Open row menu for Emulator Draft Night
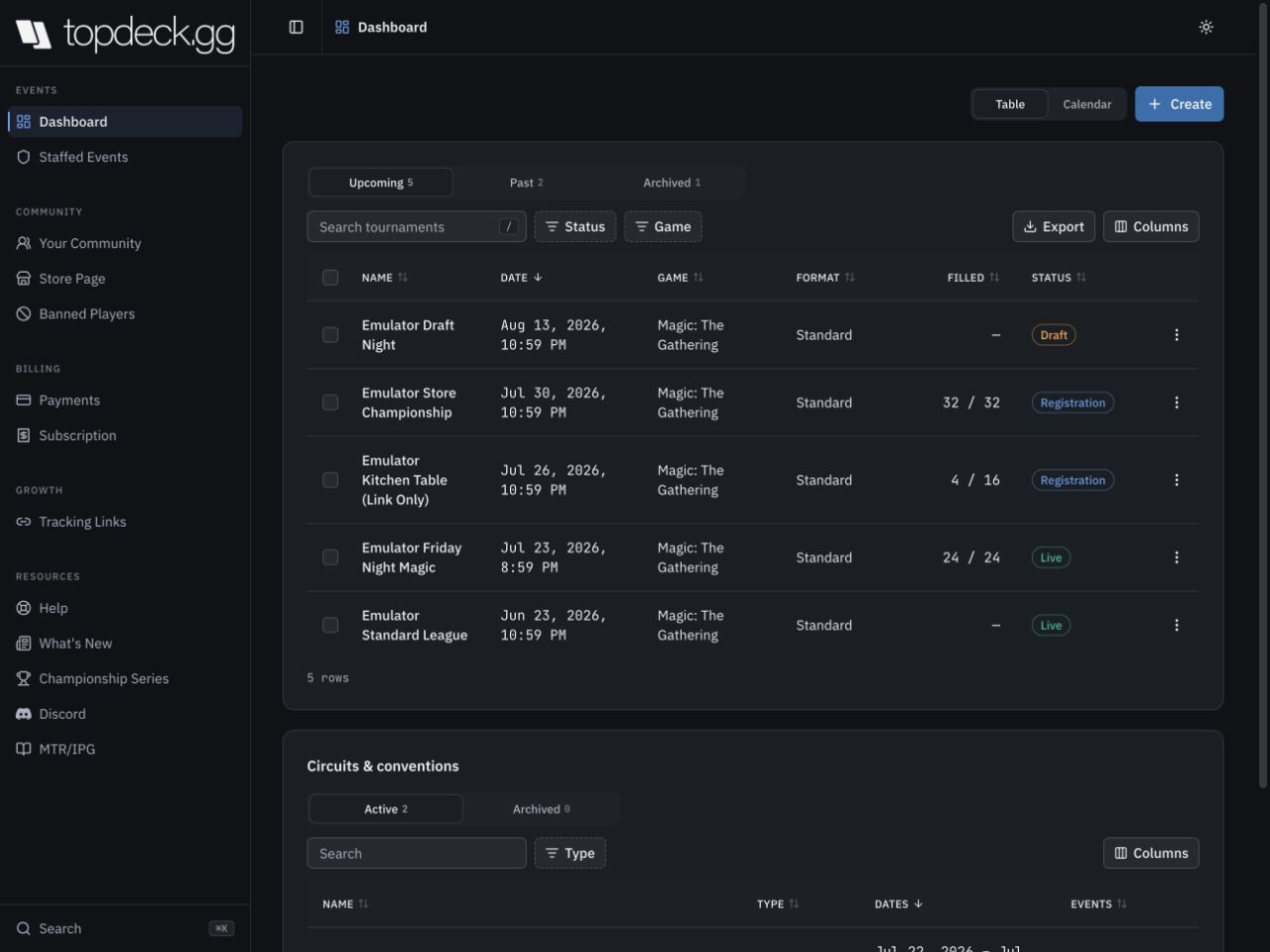 1177,335
